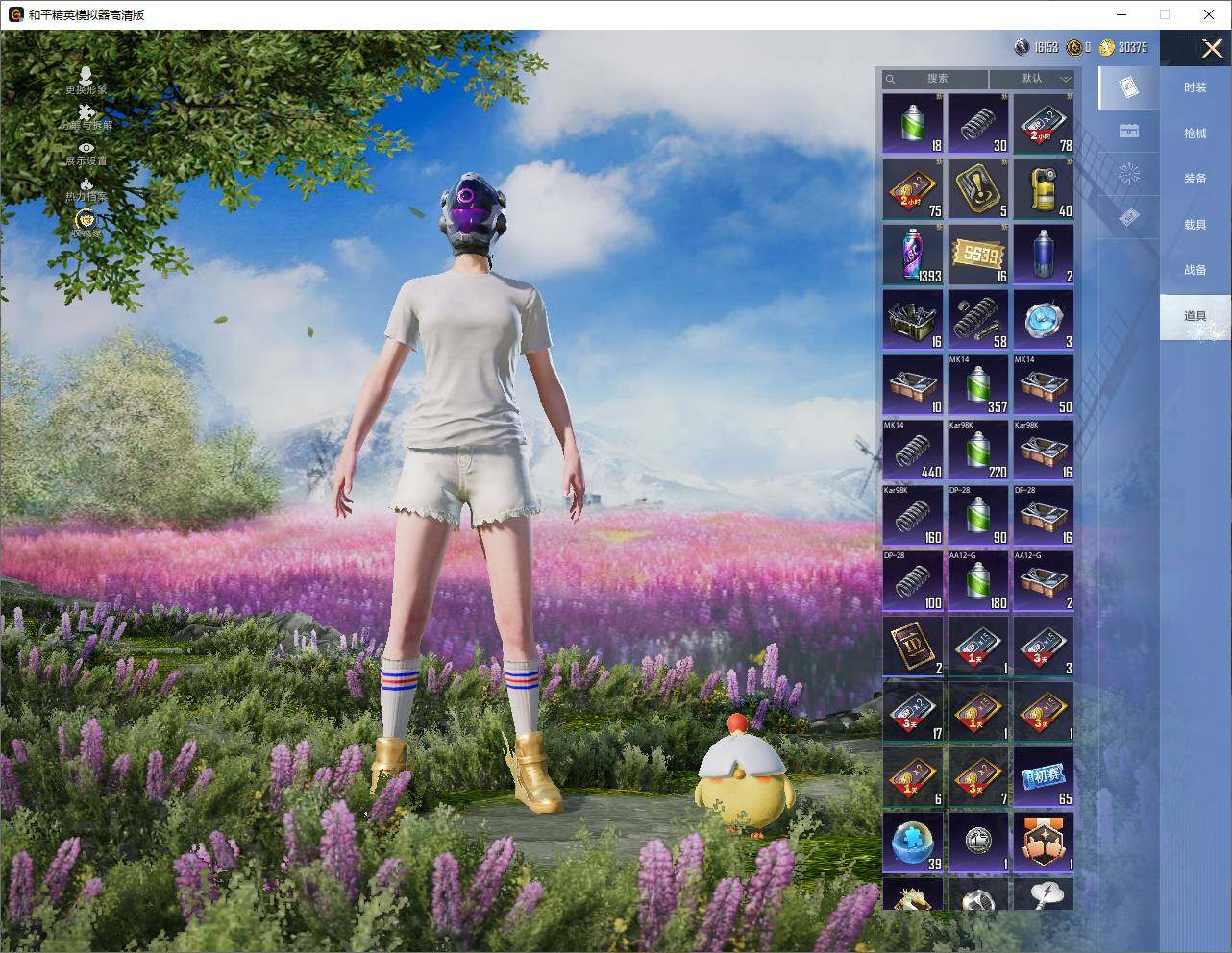Screen dimensions: 1232x953
Task: Select the MK14 spring, count 440
Action: click(913, 451)
